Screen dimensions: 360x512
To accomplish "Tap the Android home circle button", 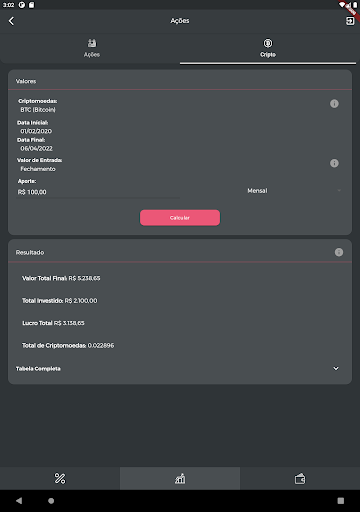I will 51,500.
